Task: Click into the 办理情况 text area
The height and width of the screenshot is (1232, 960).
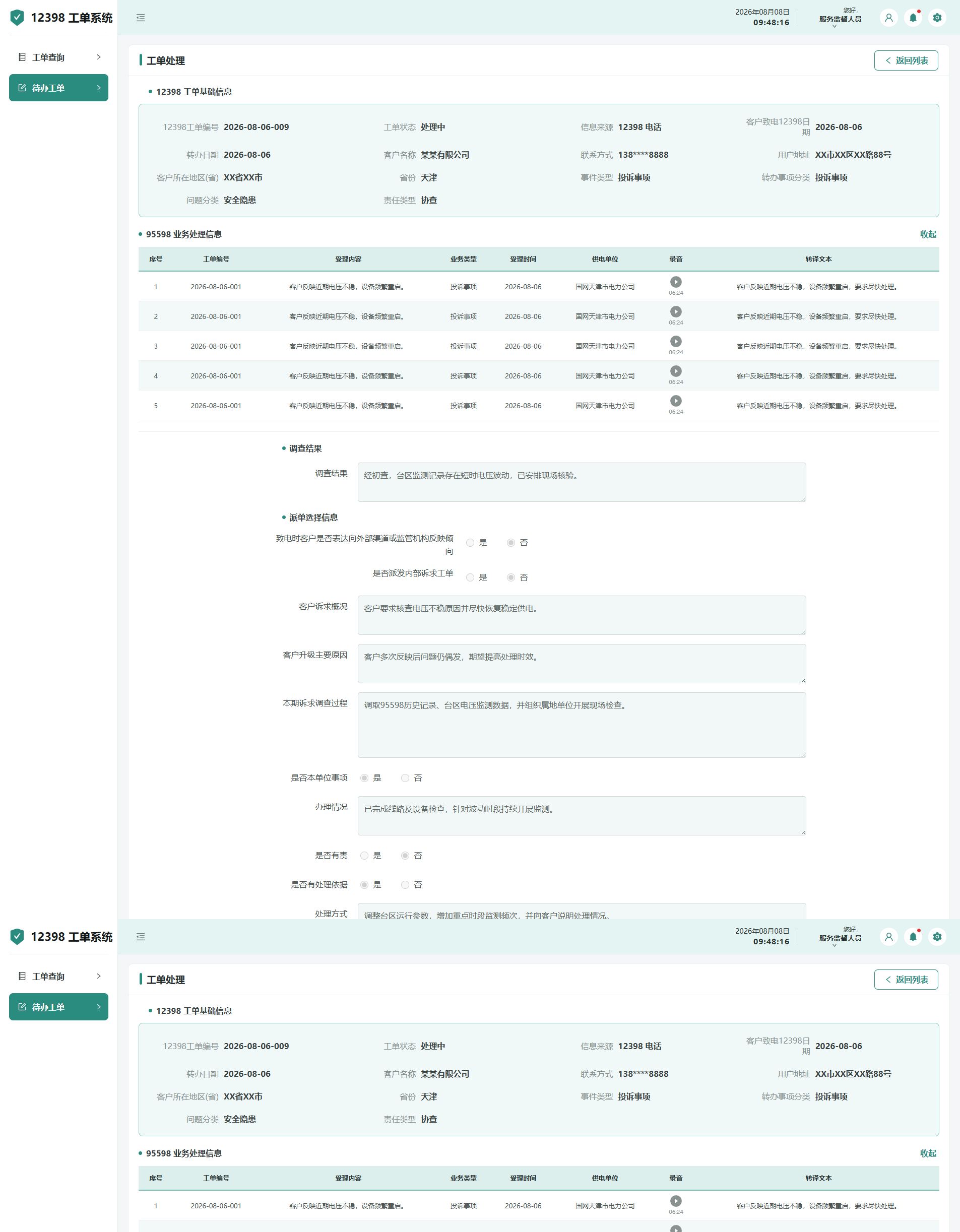Action: click(582, 816)
